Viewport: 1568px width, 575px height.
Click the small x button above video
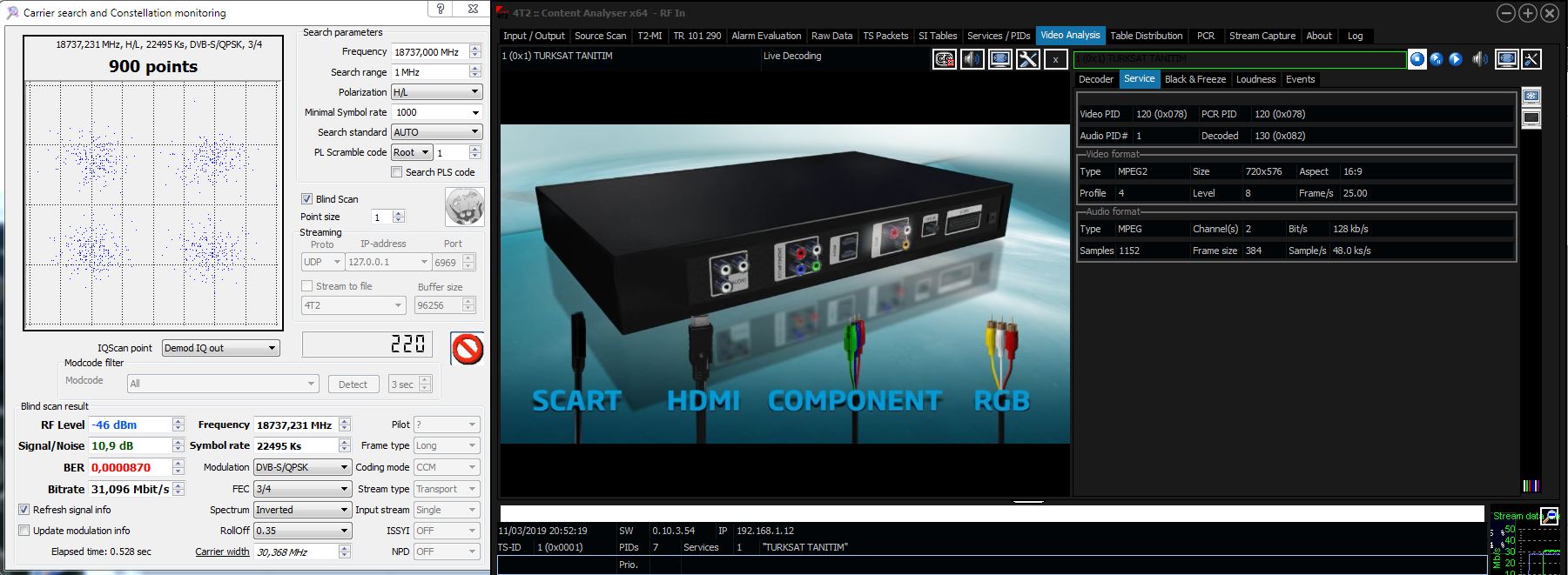tap(1055, 59)
